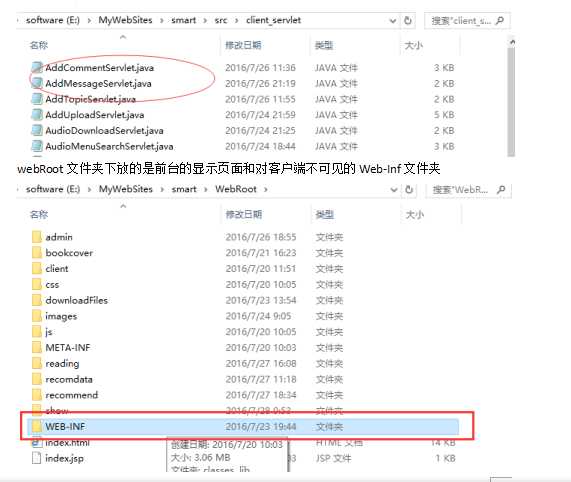The image size is (571, 482).
Task: Click the AddUploadServlet.java file icon
Action: 37,115
